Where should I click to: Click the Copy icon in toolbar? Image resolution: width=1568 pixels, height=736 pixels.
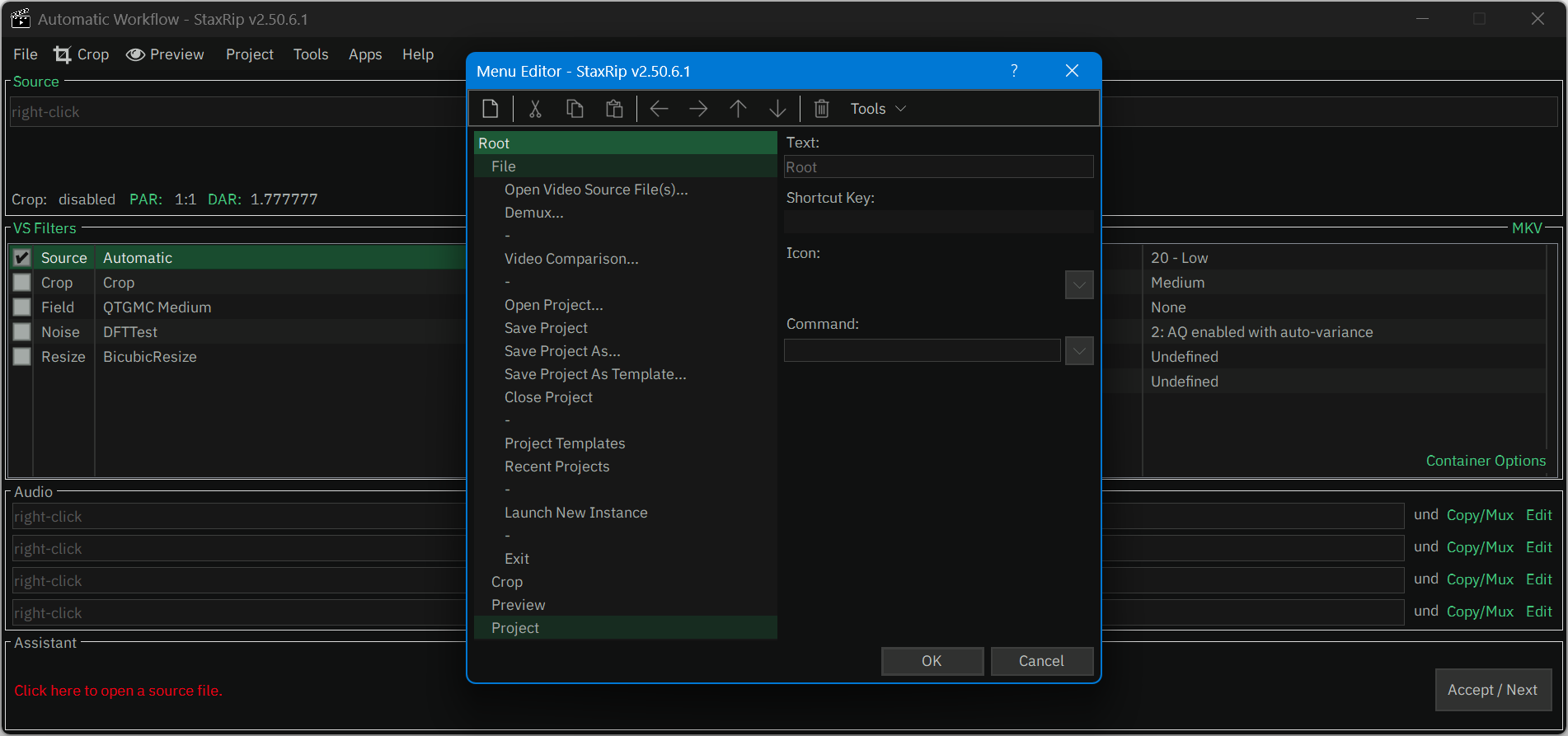pos(575,109)
